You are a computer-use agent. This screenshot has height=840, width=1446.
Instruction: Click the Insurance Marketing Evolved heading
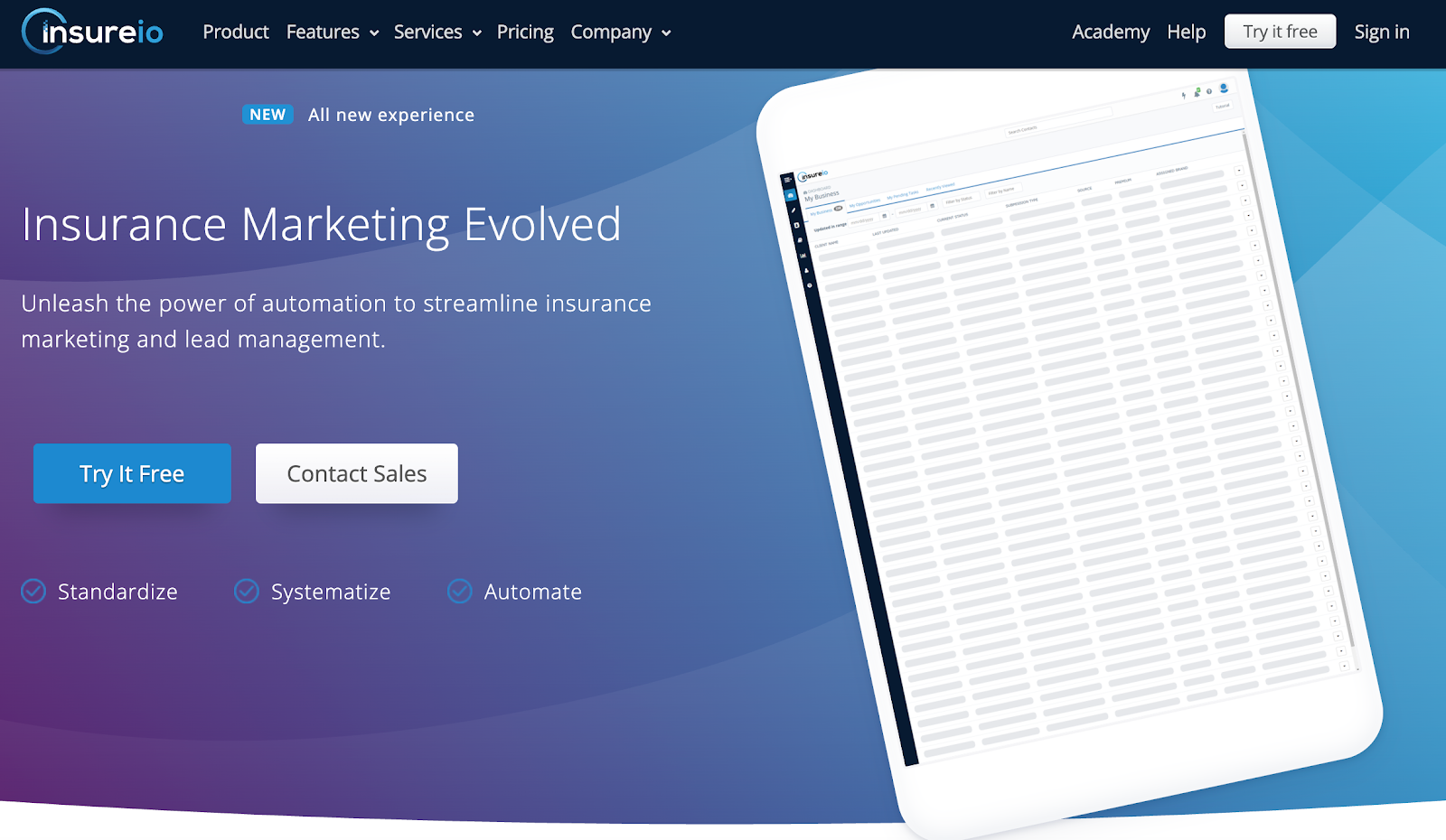coord(322,225)
